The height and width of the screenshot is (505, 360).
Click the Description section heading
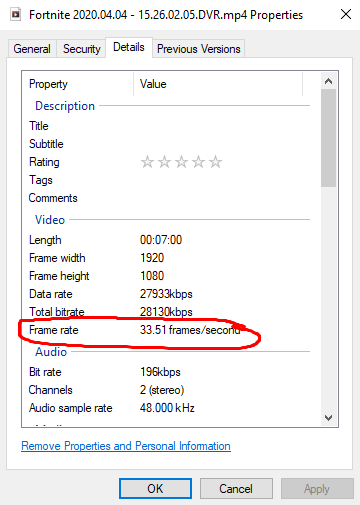65,106
